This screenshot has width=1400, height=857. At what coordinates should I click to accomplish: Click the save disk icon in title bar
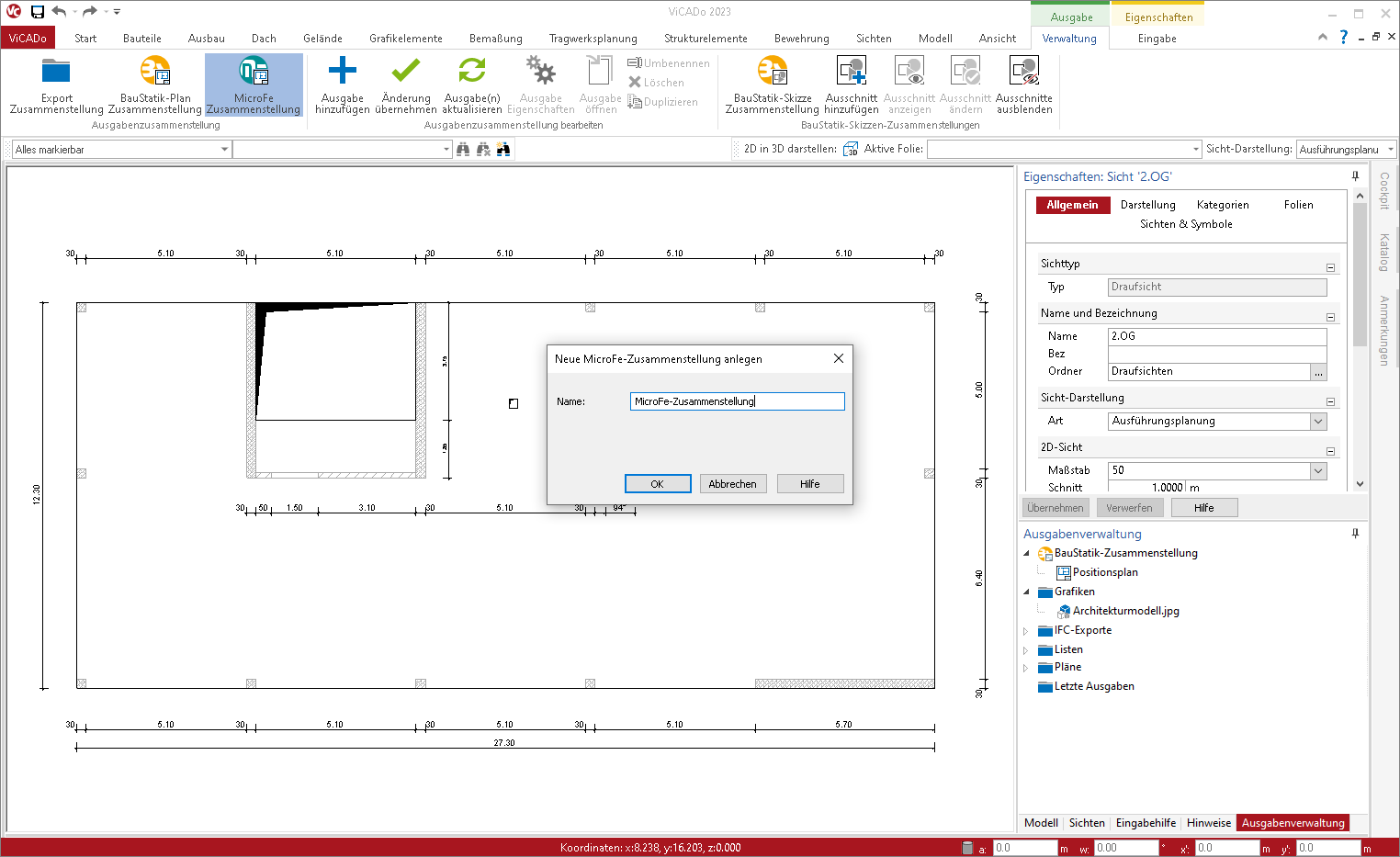coord(38,12)
